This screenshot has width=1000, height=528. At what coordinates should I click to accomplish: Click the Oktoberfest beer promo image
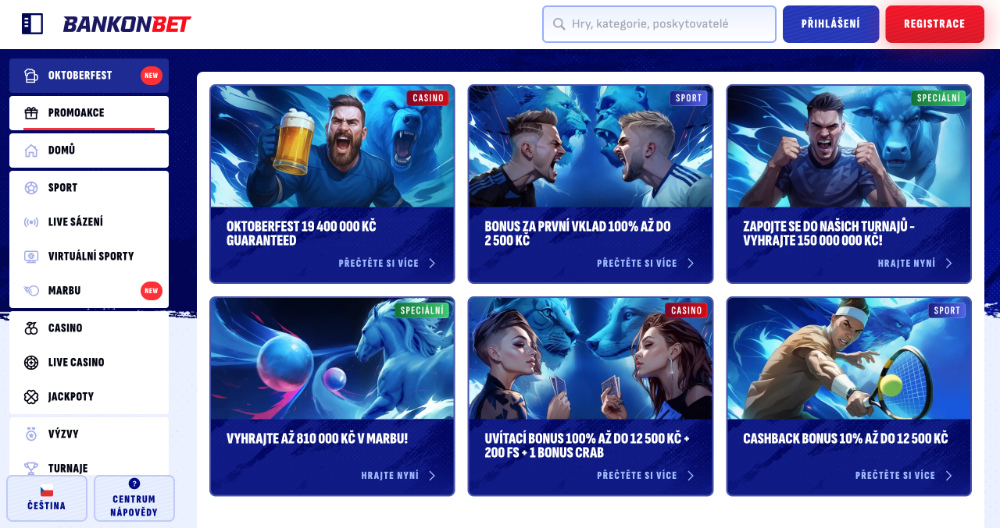click(332, 147)
